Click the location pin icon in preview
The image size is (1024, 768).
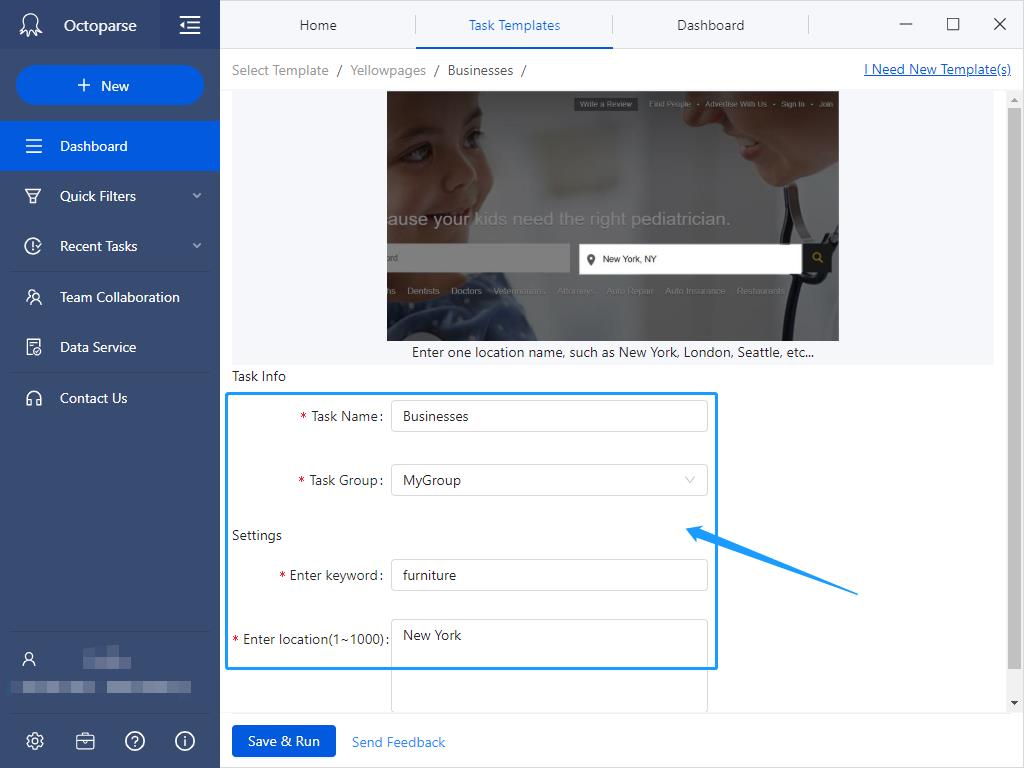pyautogui.click(x=591, y=259)
